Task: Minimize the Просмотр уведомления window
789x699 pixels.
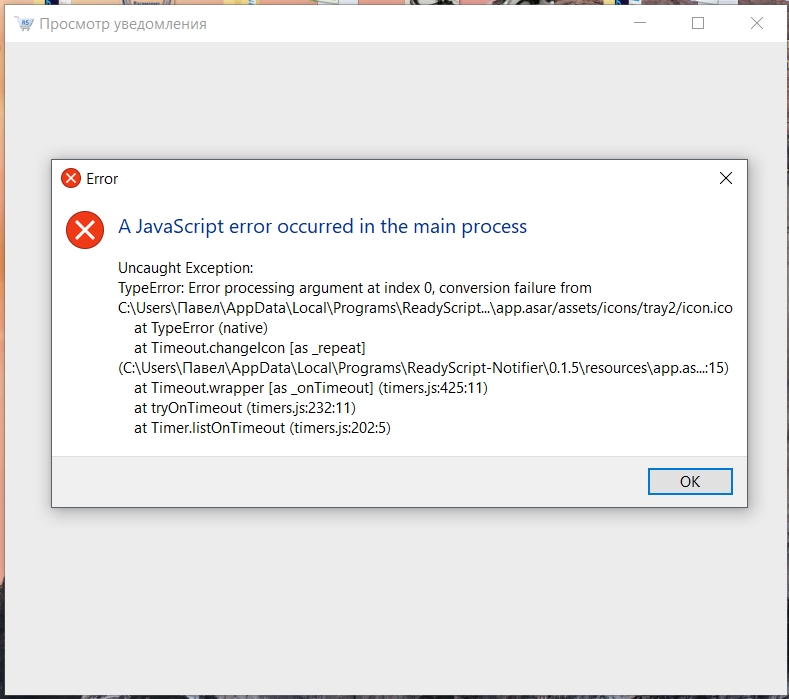Action: pos(640,23)
